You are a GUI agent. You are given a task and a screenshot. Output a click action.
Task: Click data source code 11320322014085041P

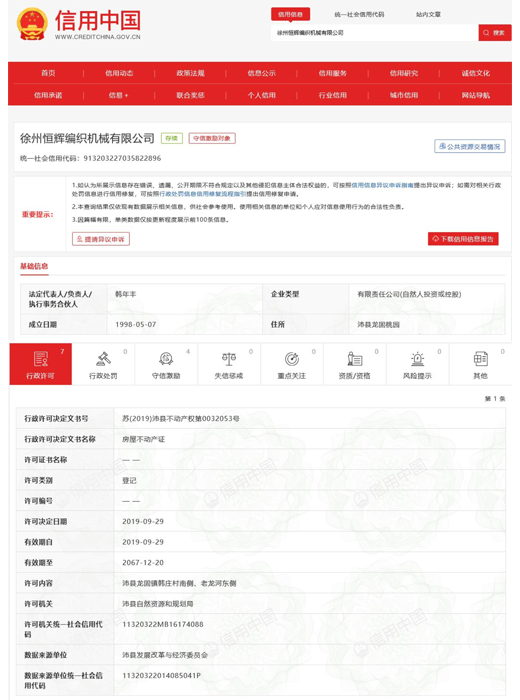[161, 675]
